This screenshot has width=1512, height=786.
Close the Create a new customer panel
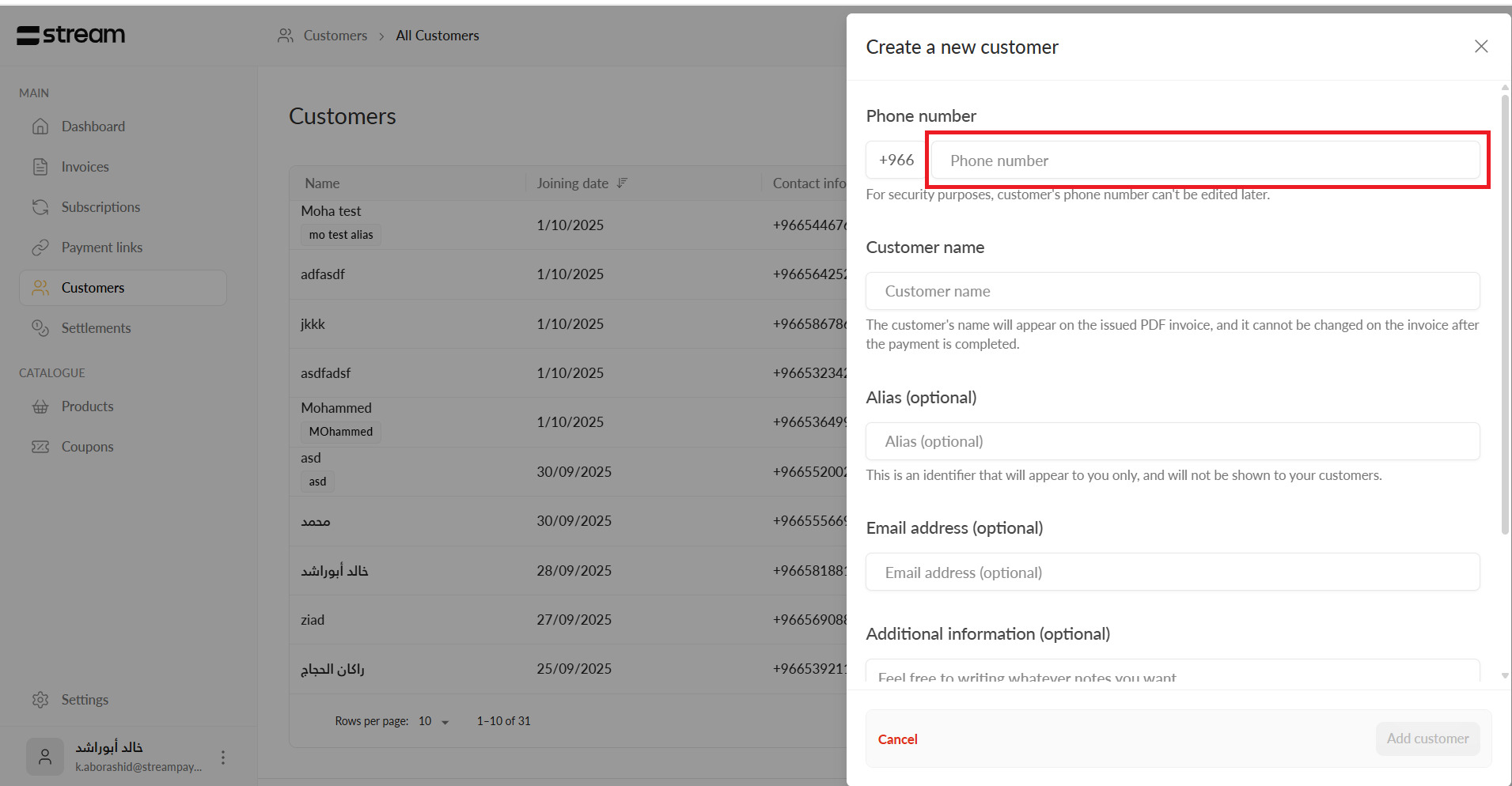point(1481,47)
